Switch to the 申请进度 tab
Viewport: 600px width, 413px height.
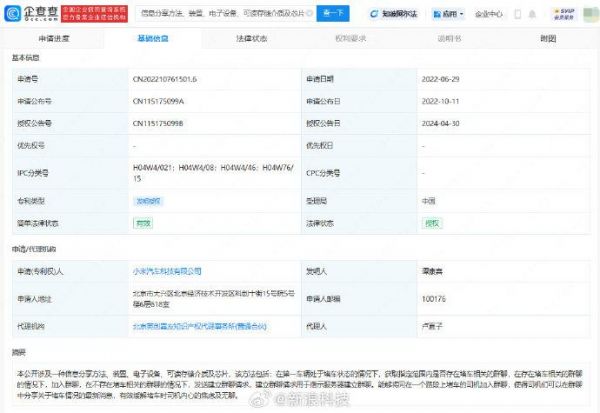pos(53,38)
